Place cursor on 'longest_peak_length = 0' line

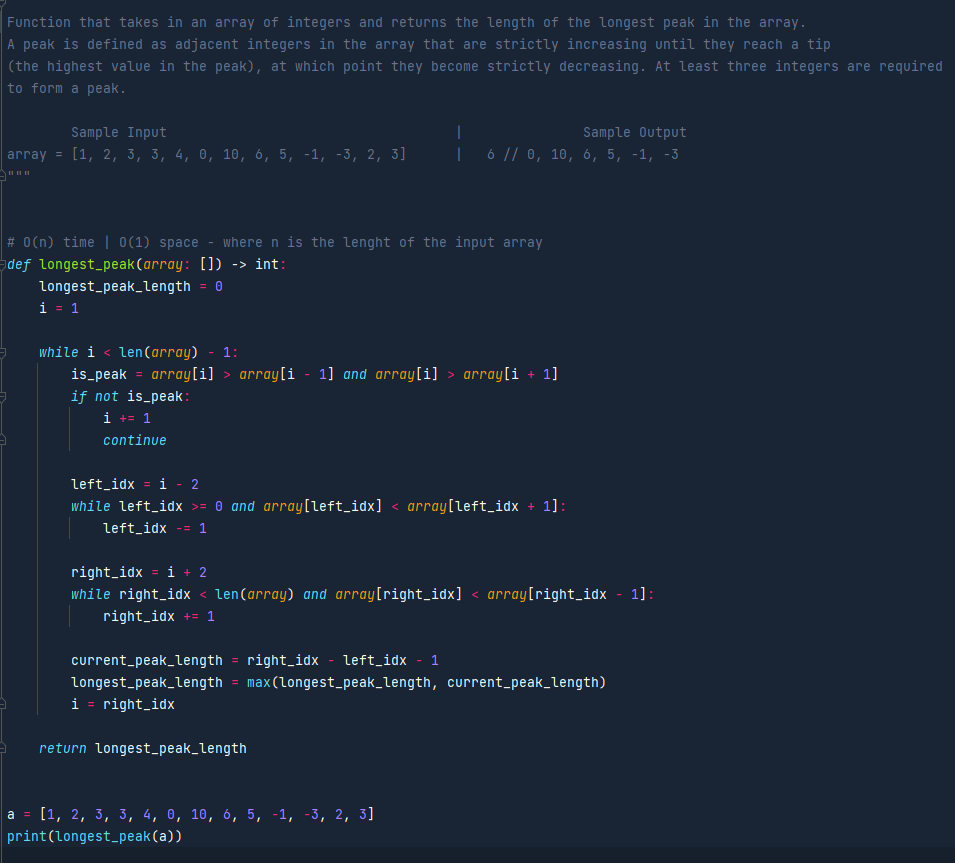[131, 286]
